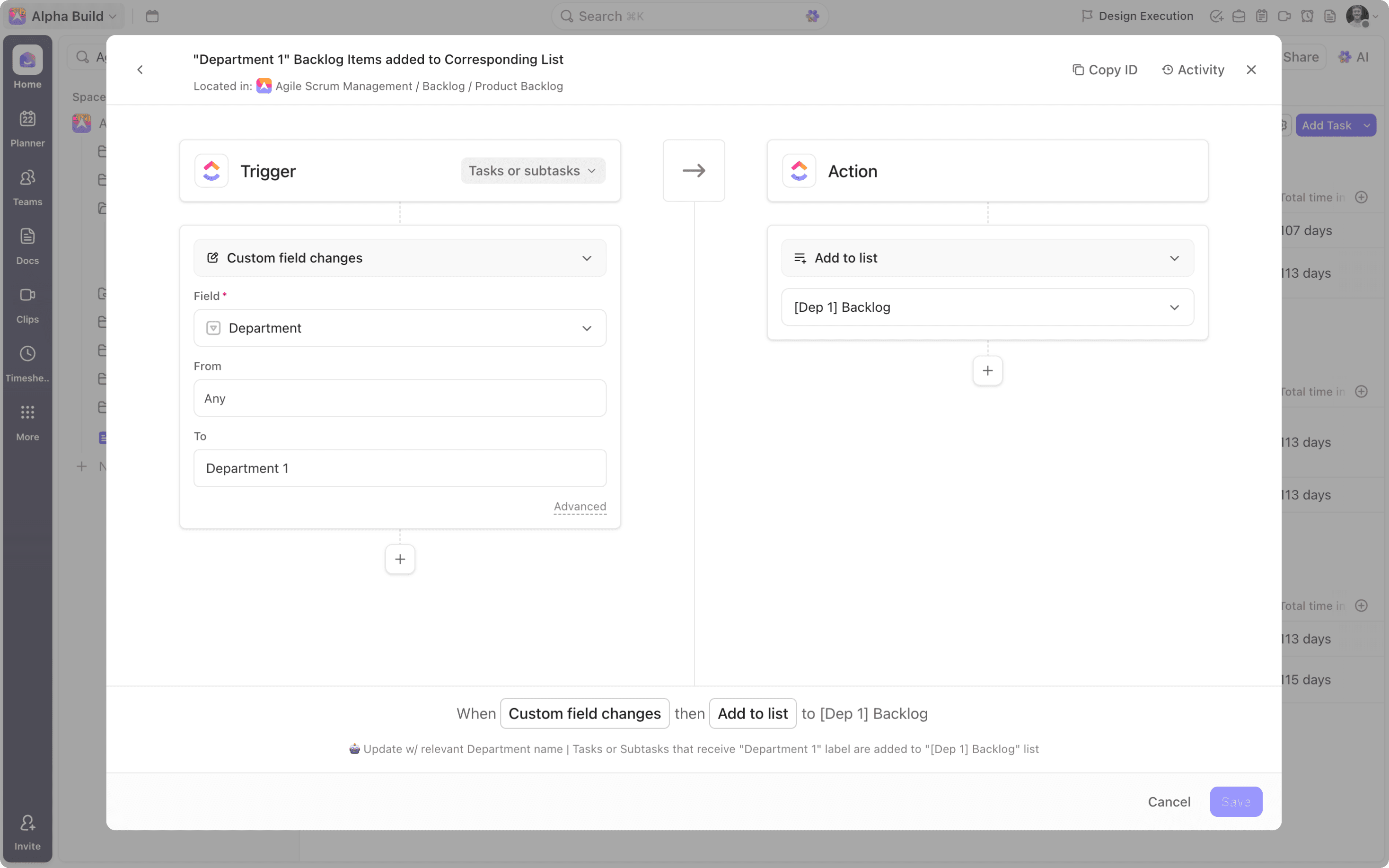Open the Custom field changes trigger dropdown
The image size is (1389, 868).
(400, 258)
